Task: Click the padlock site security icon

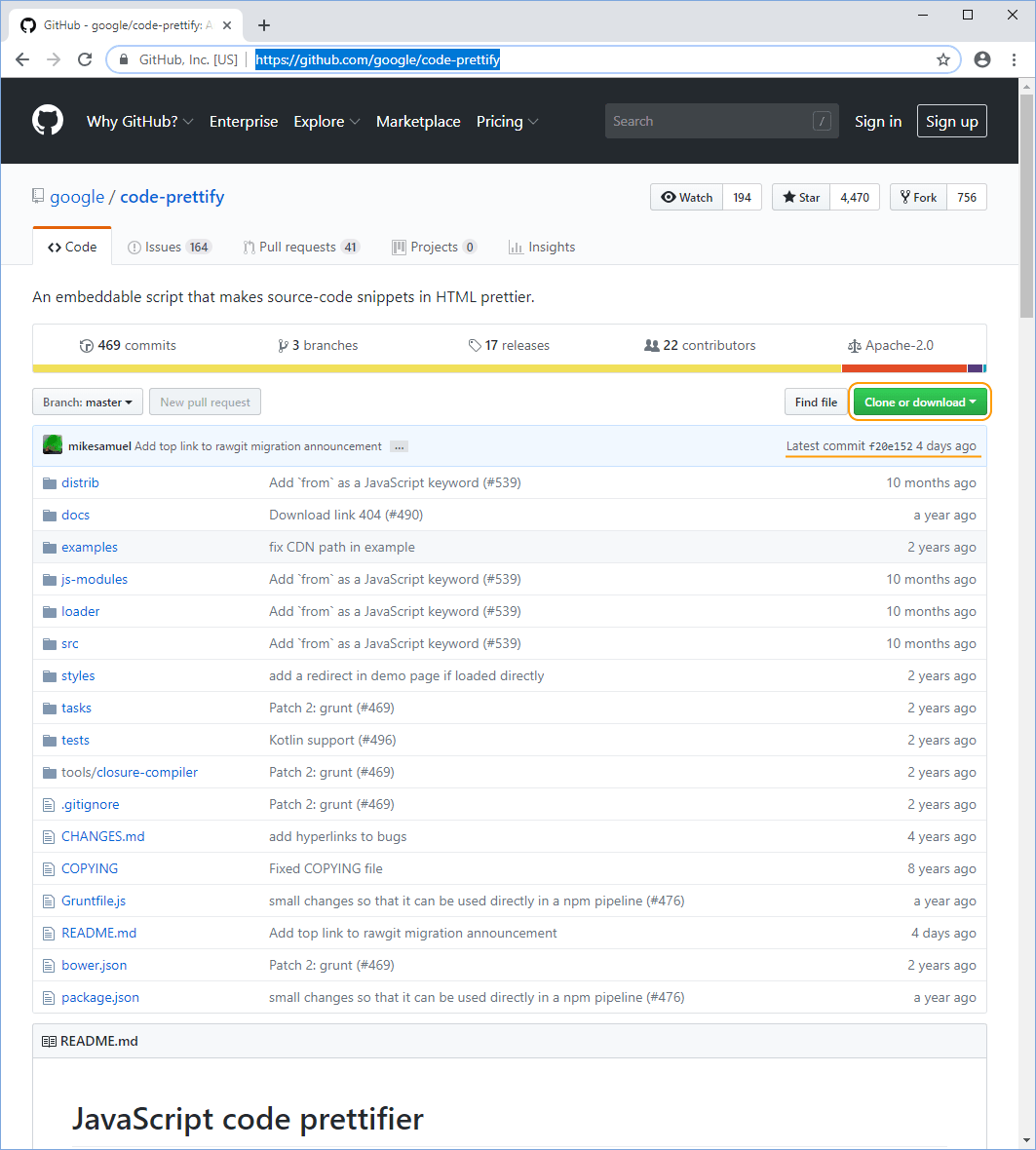Action: 124,59
